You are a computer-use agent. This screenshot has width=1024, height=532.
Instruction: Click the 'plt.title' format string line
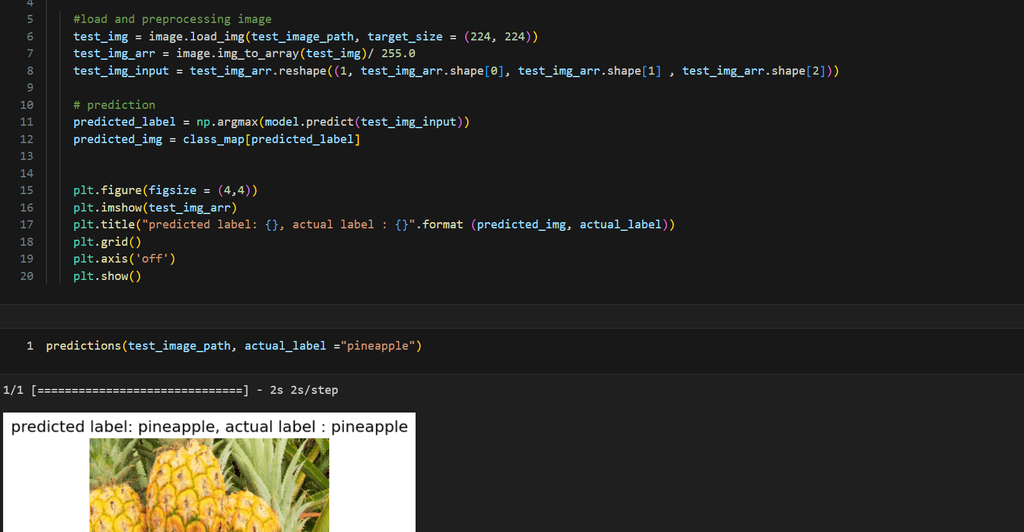374,225
